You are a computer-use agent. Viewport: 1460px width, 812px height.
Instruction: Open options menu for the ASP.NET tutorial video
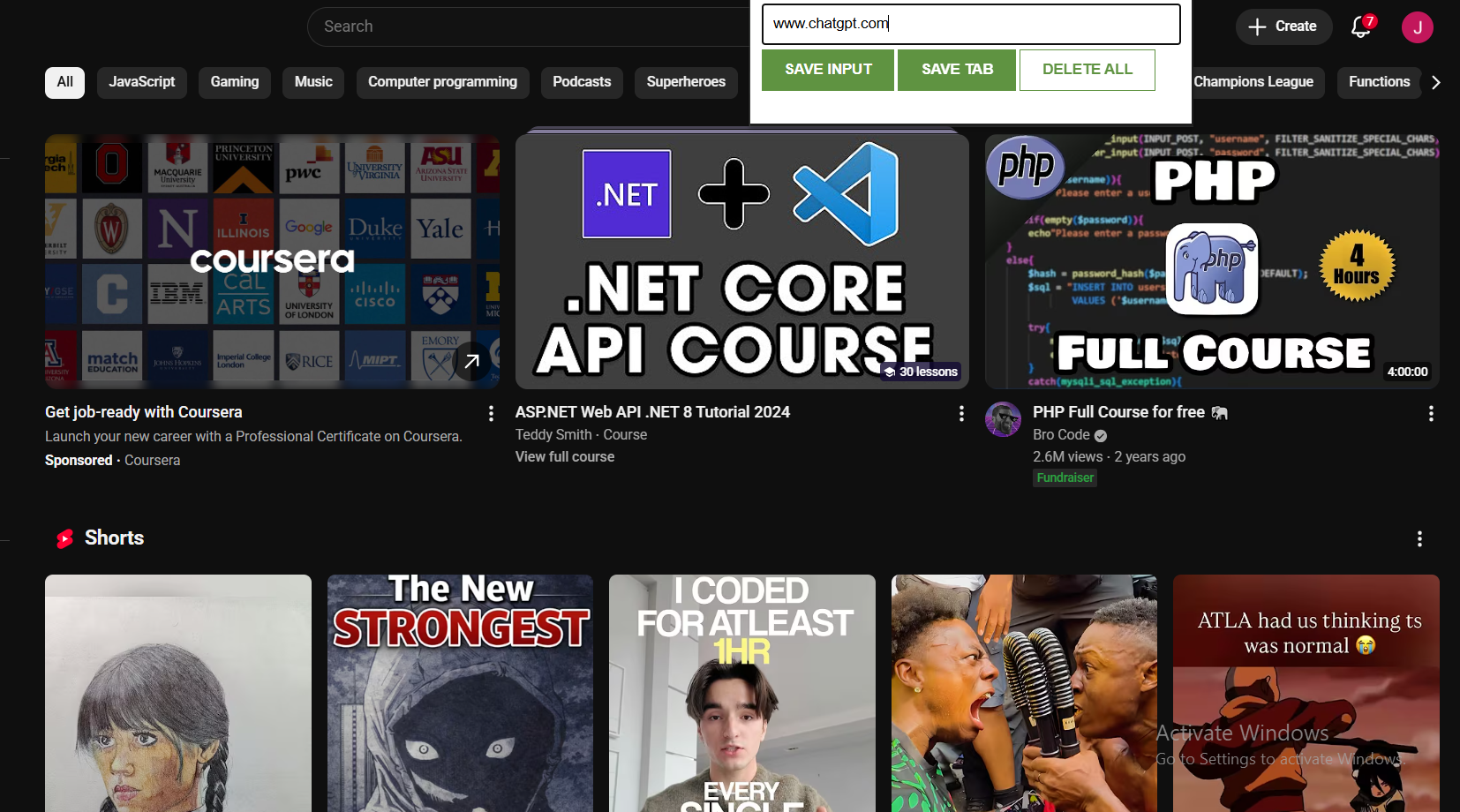click(x=960, y=413)
